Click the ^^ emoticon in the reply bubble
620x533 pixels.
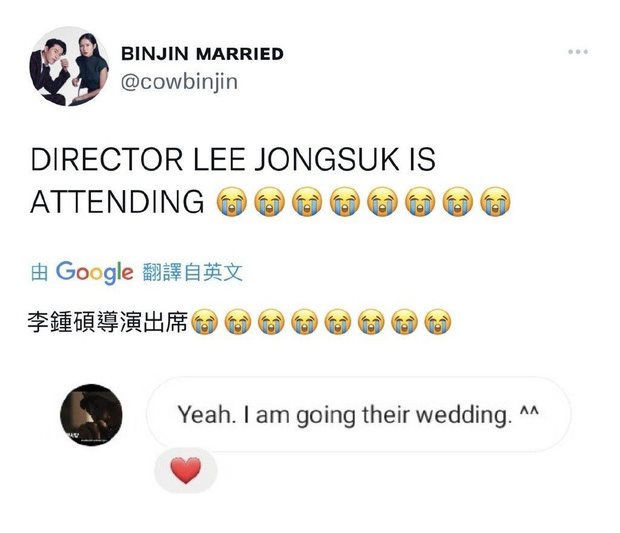[529, 411]
